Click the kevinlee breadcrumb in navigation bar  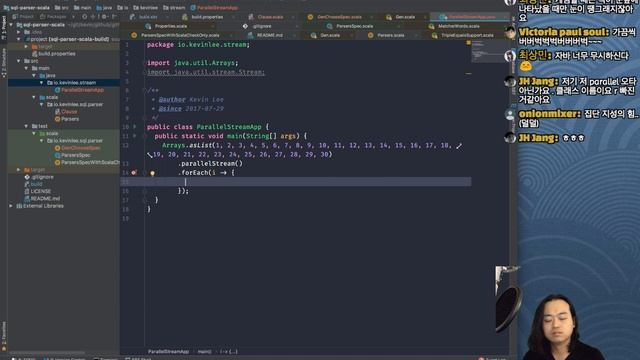(x=146, y=7)
